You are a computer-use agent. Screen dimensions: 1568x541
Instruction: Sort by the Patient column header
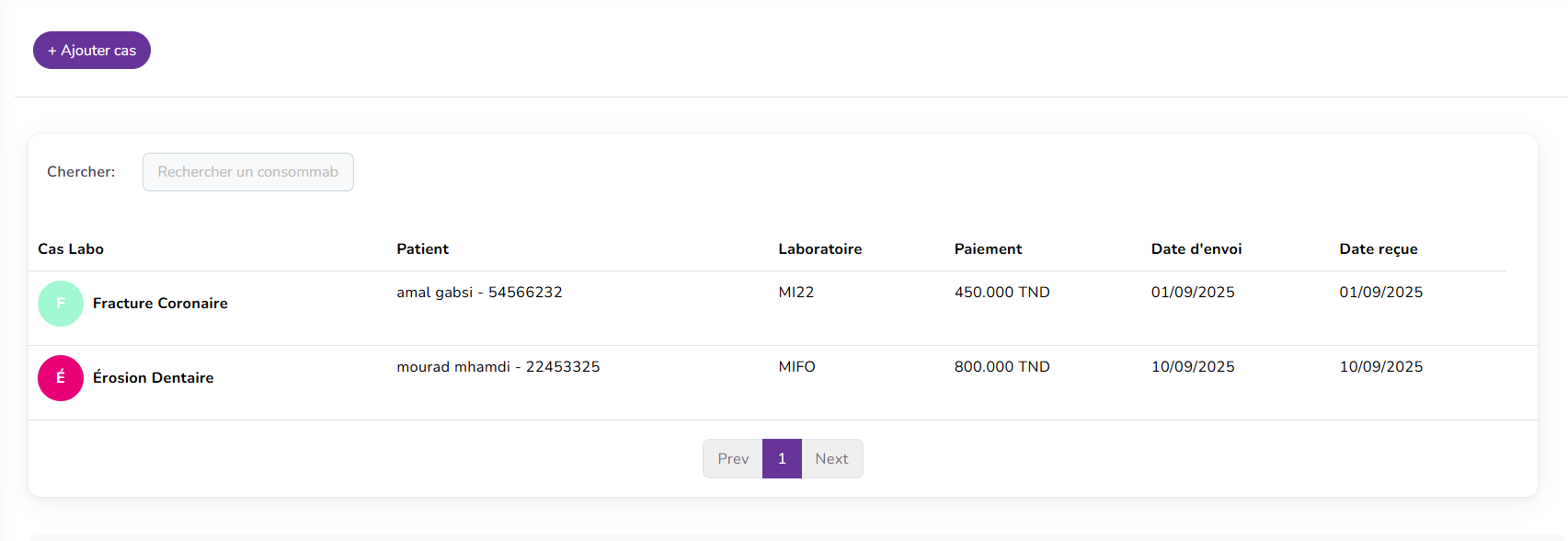pos(422,249)
